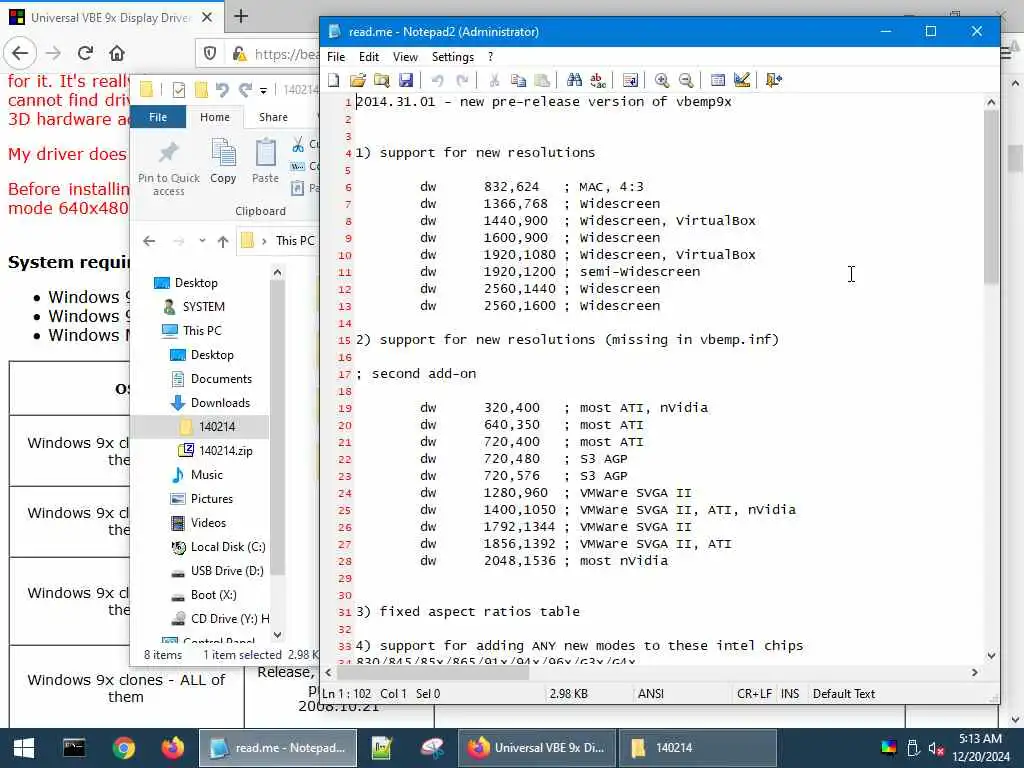The height and width of the screenshot is (768, 1024).
Task: Open the File tab in File Explorer
Action: (x=158, y=117)
